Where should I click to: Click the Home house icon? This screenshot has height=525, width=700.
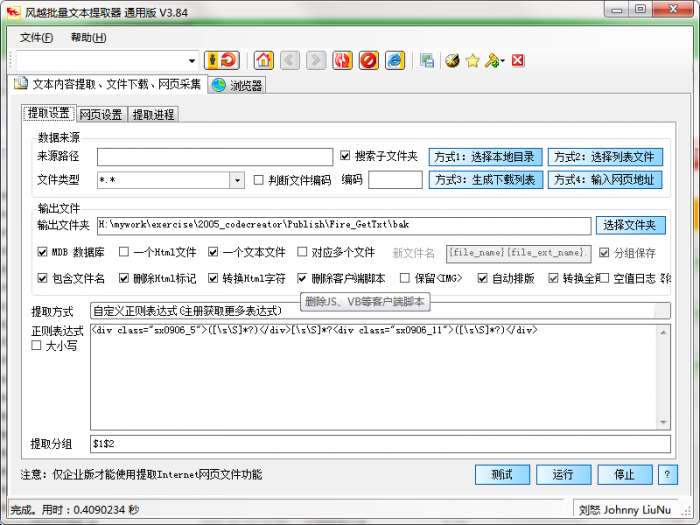tap(263, 60)
